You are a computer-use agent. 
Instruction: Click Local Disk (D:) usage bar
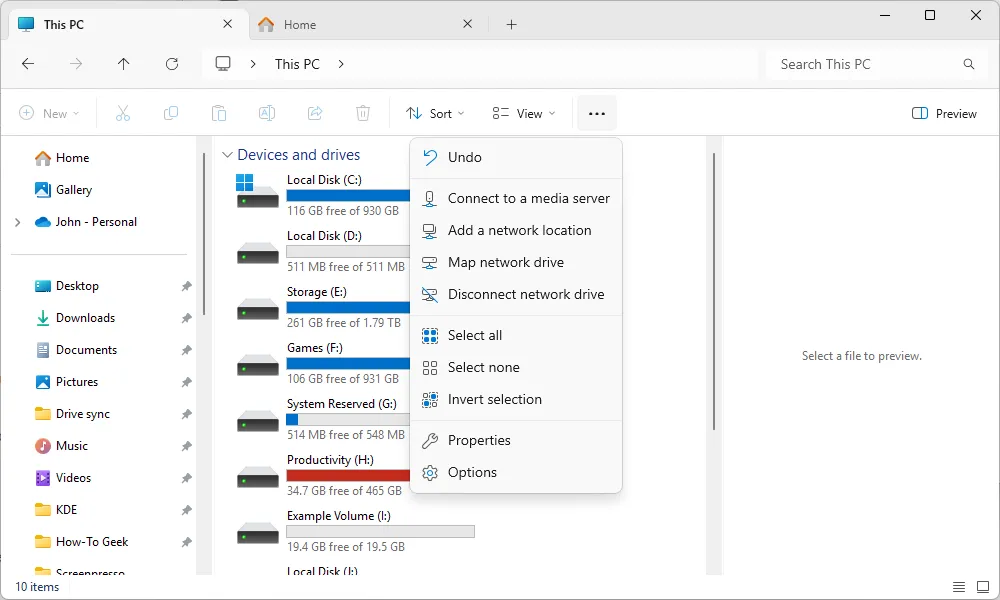point(348,251)
